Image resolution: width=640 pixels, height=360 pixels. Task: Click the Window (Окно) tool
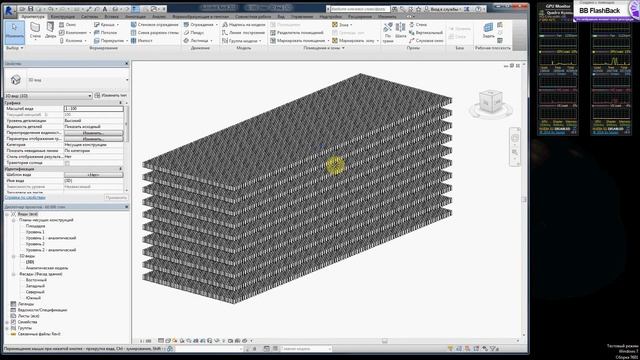[x=68, y=24]
